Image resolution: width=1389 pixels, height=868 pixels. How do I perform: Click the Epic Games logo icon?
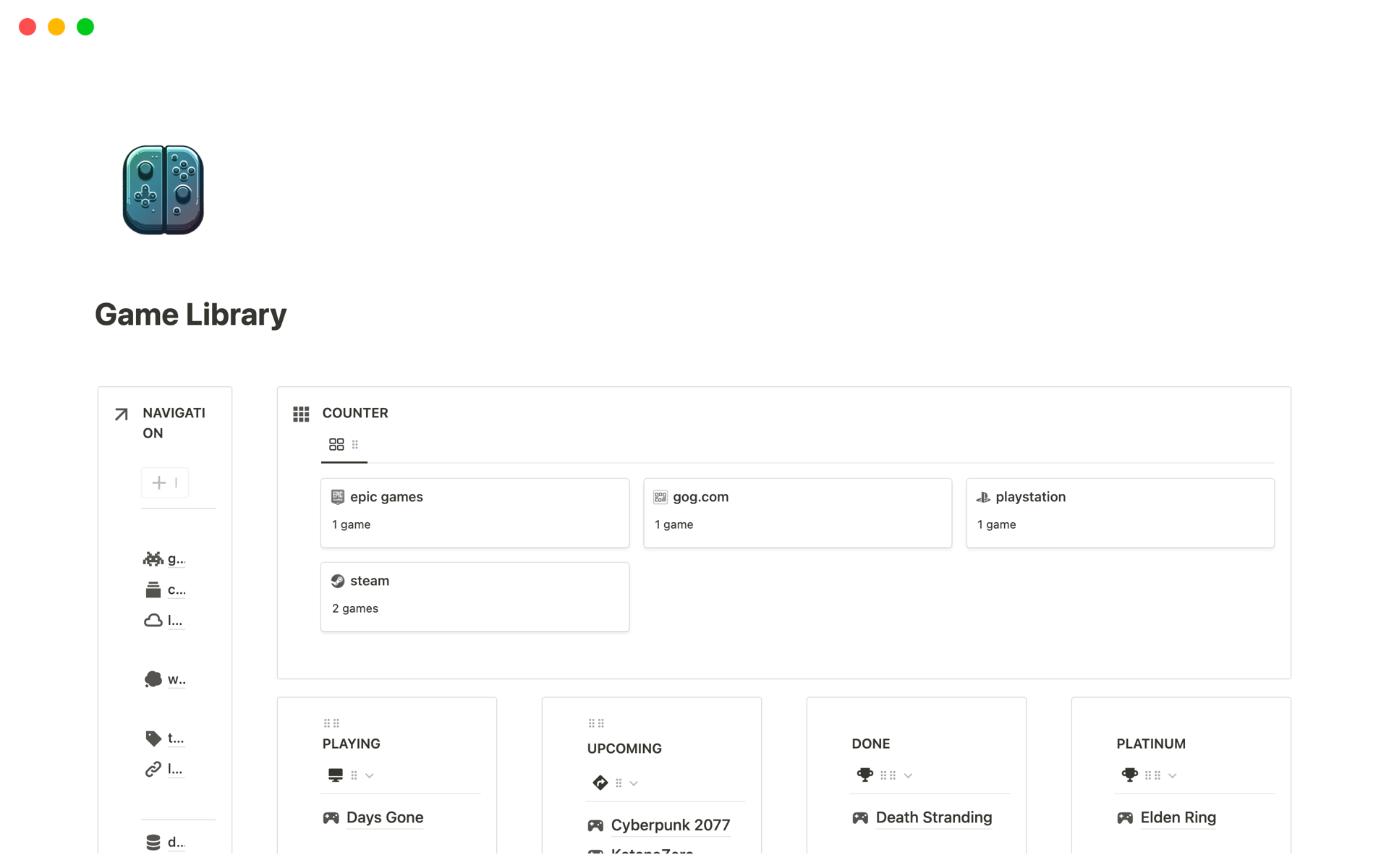338,497
